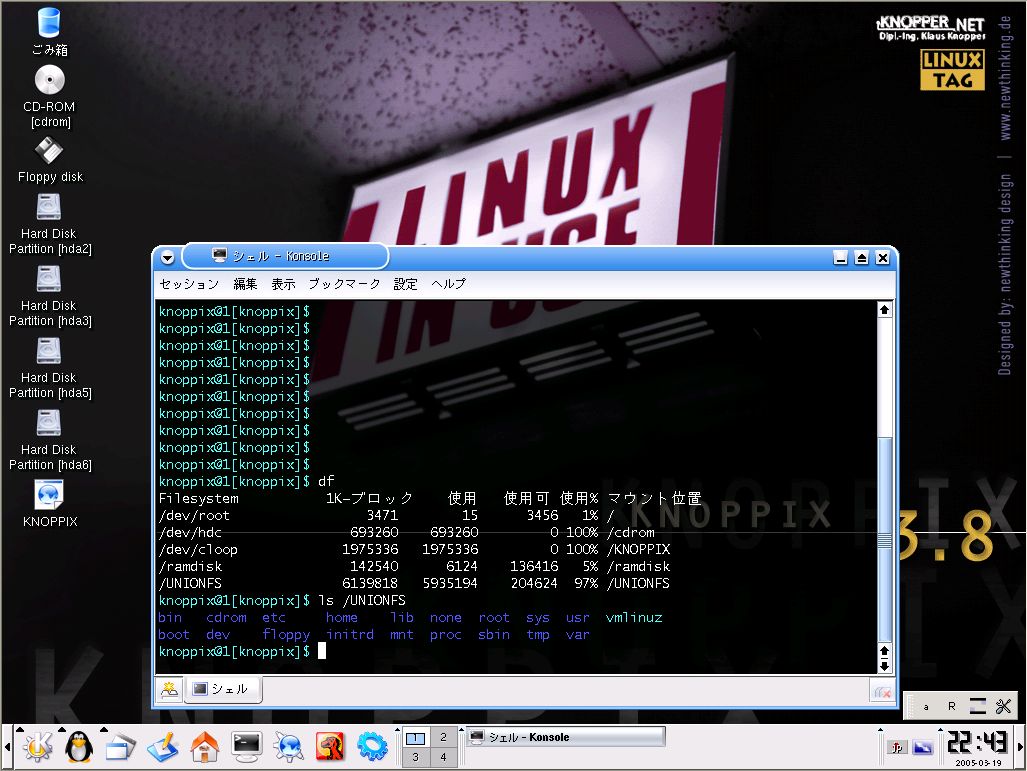Click the 'a' input mode indicator
The height and width of the screenshot is (771, 1027).
click(925, 707)
